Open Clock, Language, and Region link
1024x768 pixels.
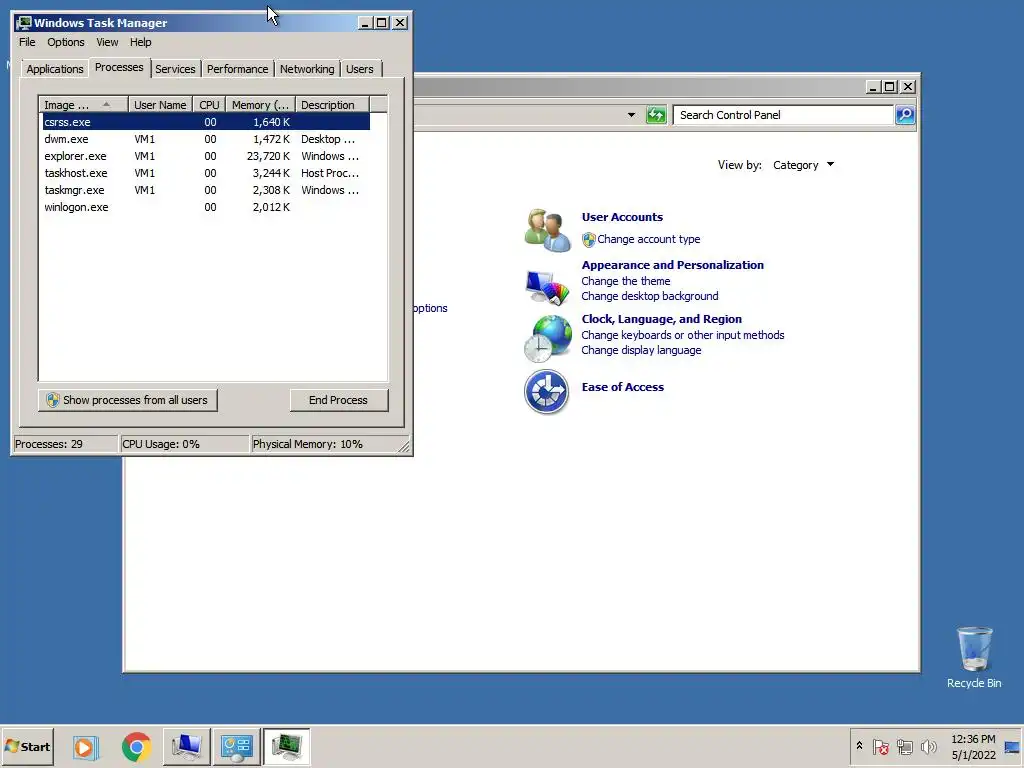click(x=662, y=319)
